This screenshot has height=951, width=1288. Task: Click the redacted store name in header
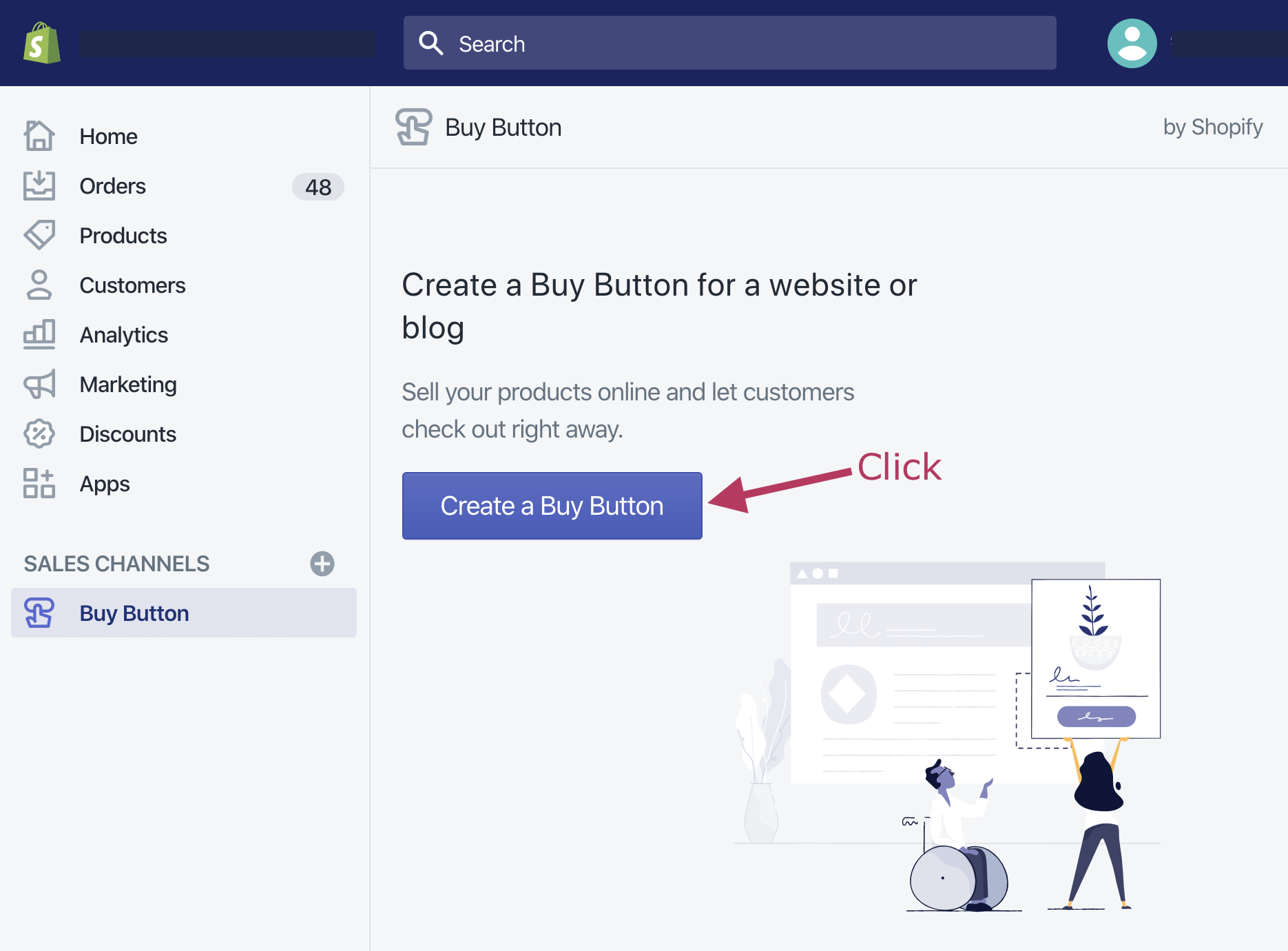[227, 44]
